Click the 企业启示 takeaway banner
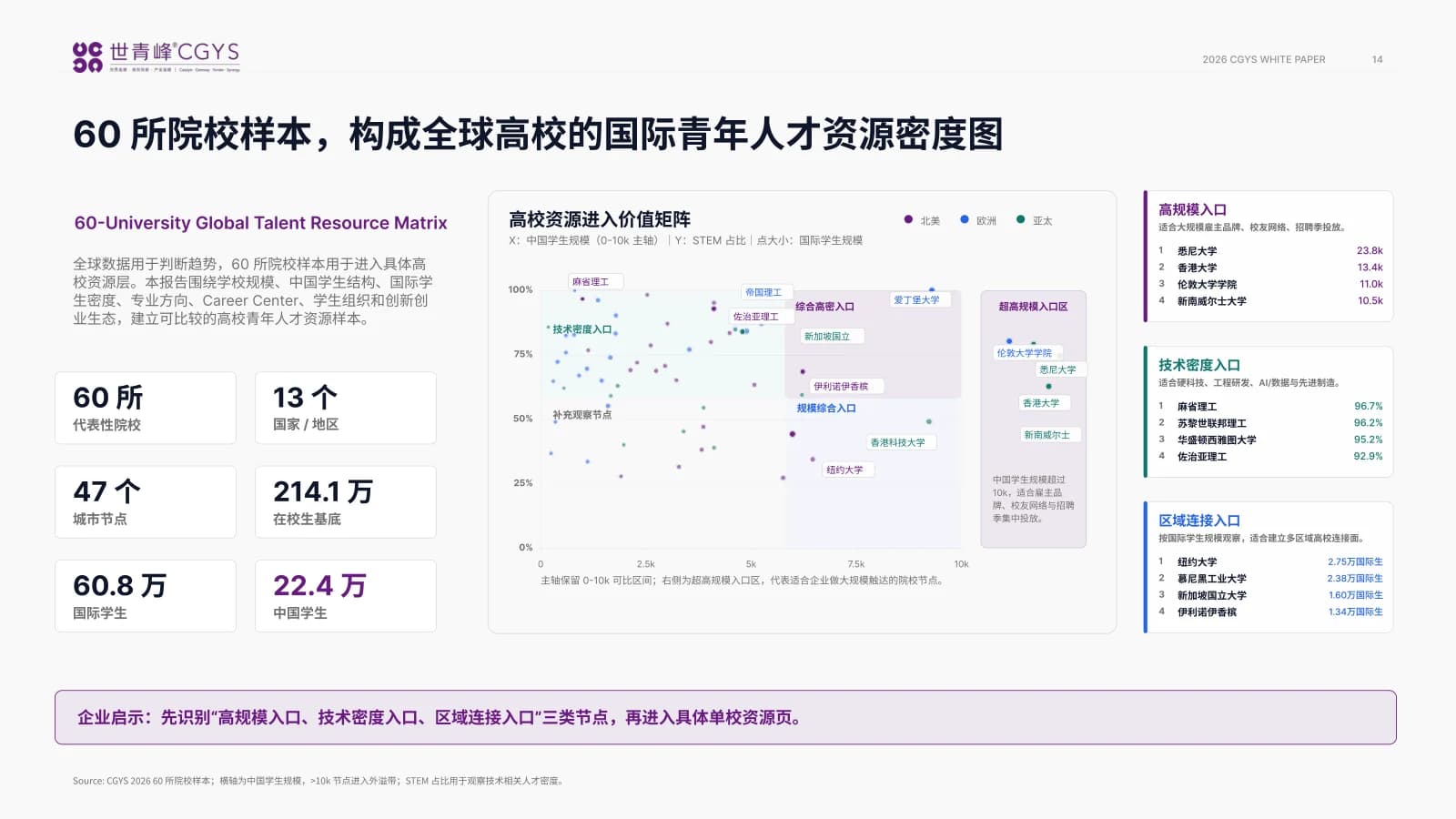Viewport: 1456px width, 819px height. tap(725, 717)
